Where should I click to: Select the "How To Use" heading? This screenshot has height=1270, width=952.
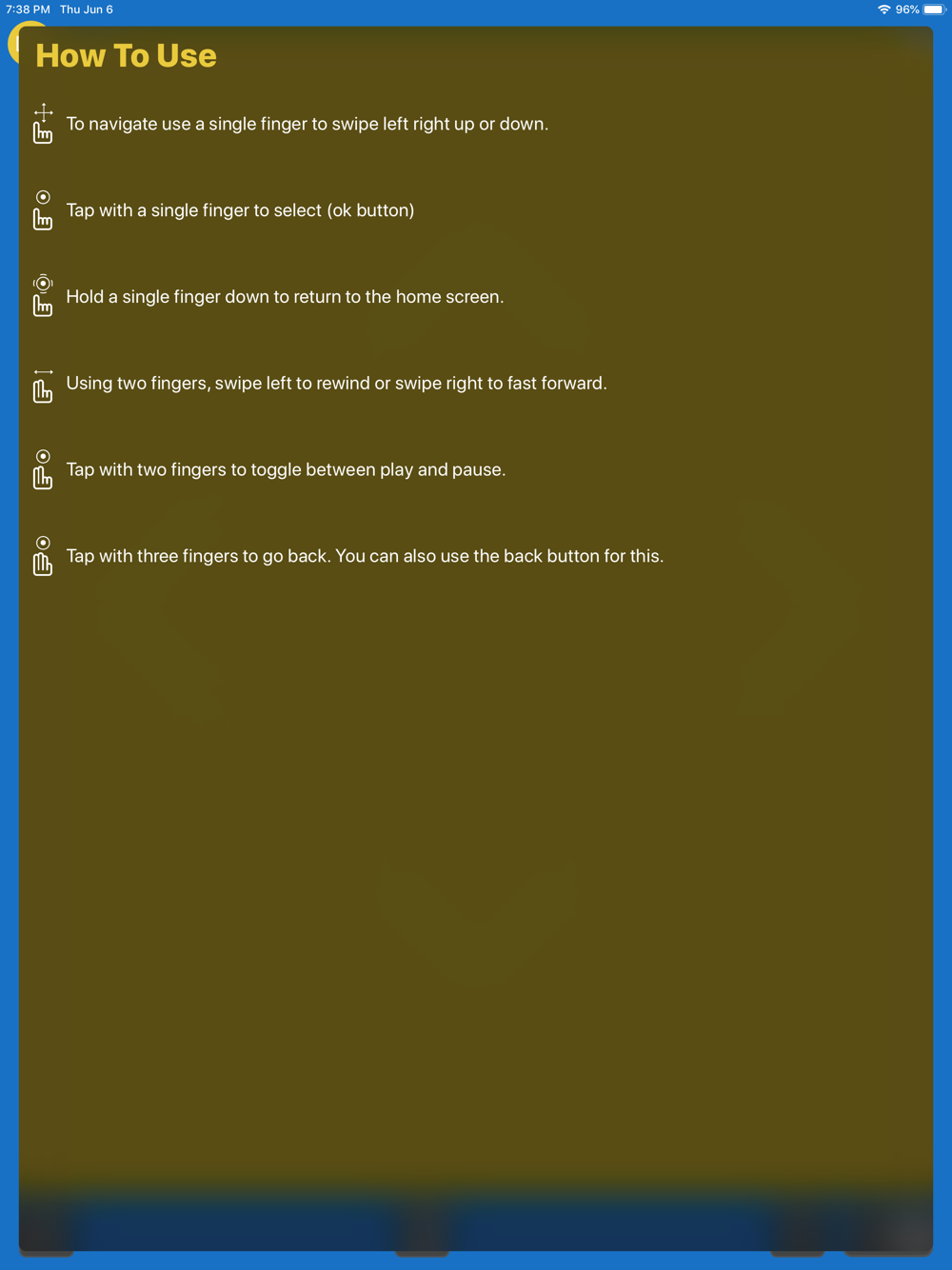tap(126, 55)
